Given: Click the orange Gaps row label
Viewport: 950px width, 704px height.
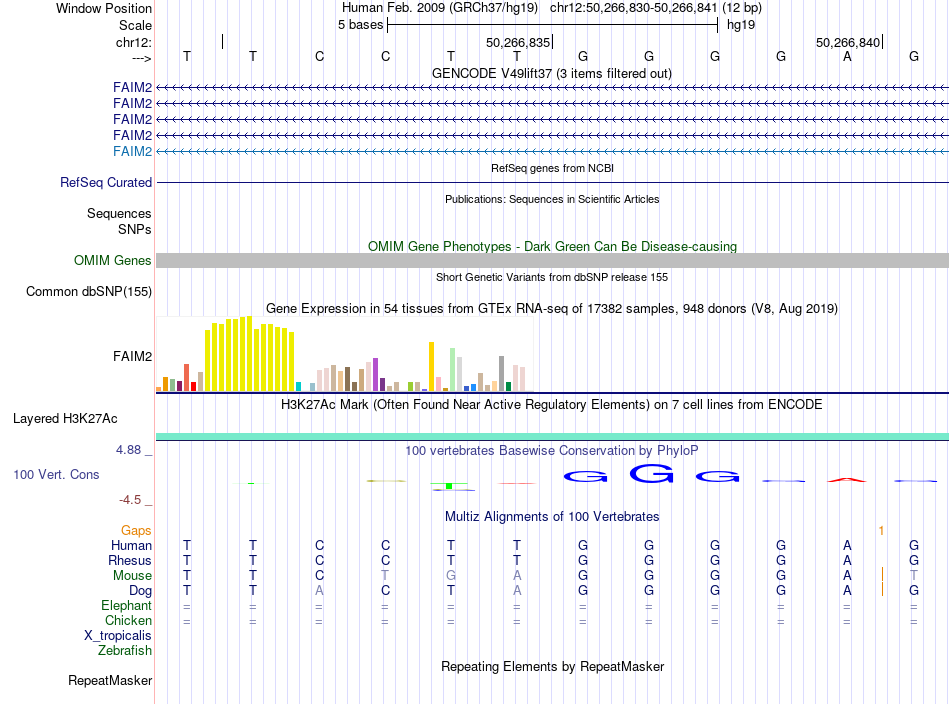Looking at the screenshot, I should tap(136, 531).
